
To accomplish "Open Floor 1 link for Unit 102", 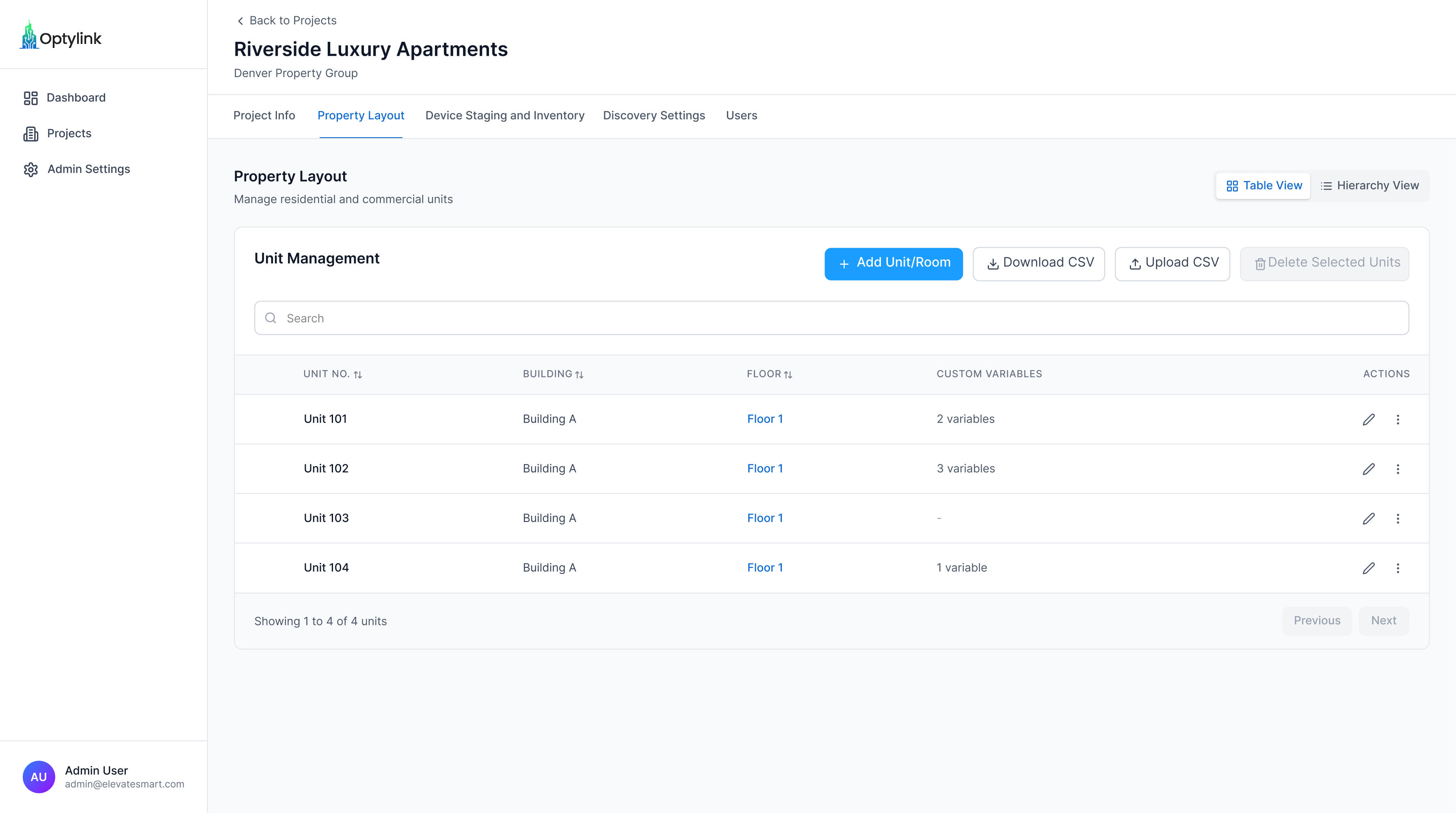I will pyautogui.click(x=765, y=468).
